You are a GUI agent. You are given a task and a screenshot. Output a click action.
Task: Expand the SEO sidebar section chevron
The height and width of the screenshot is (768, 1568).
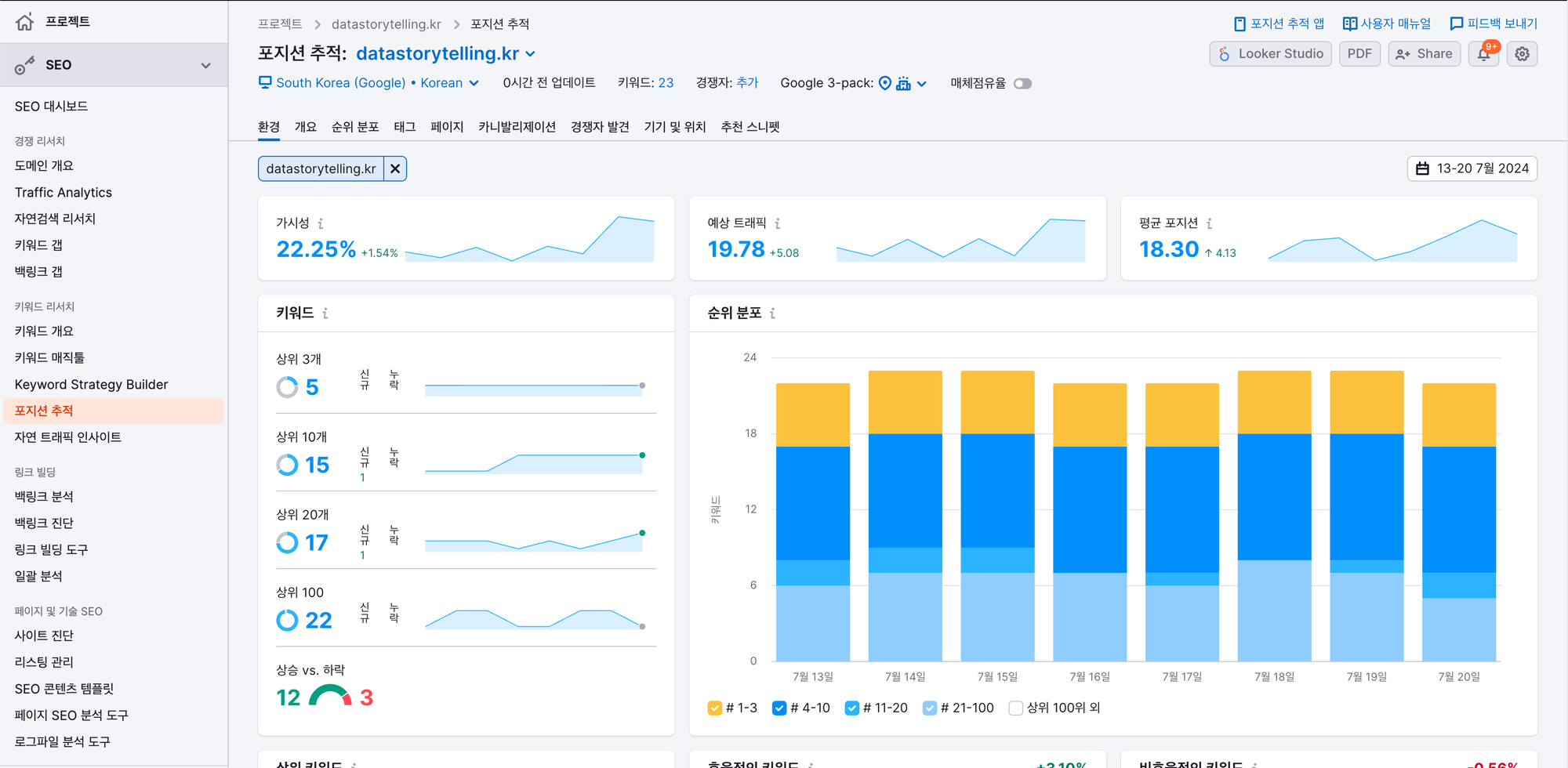point(206,66)
